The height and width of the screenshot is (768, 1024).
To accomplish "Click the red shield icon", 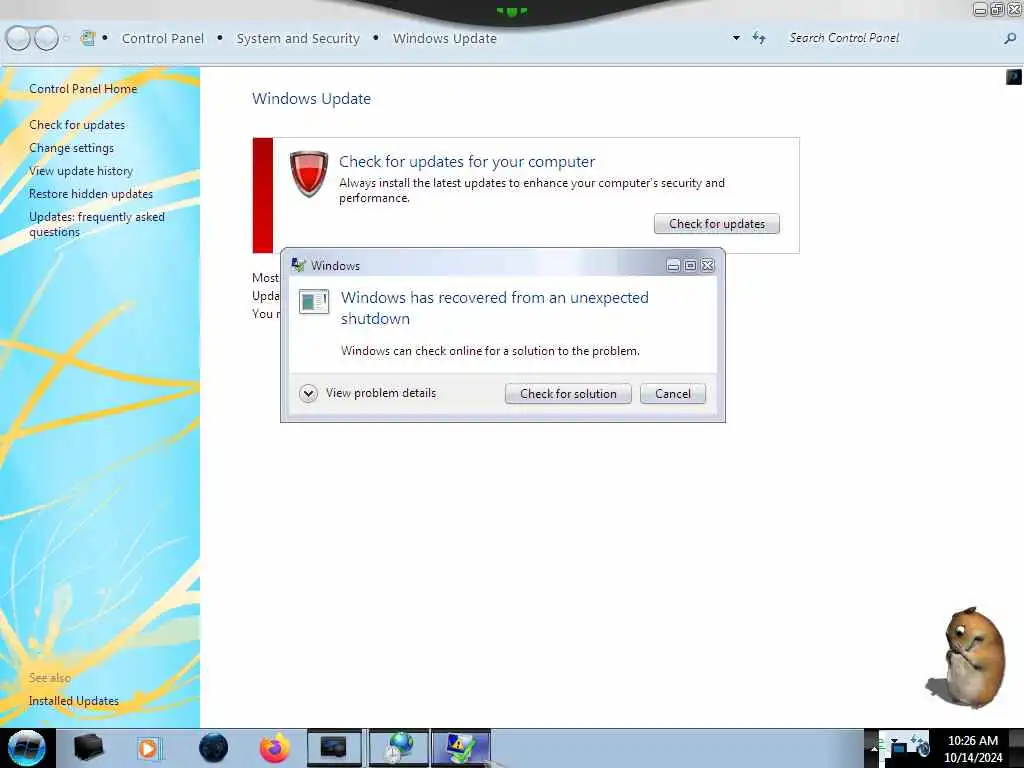I will tap(308, 174).
